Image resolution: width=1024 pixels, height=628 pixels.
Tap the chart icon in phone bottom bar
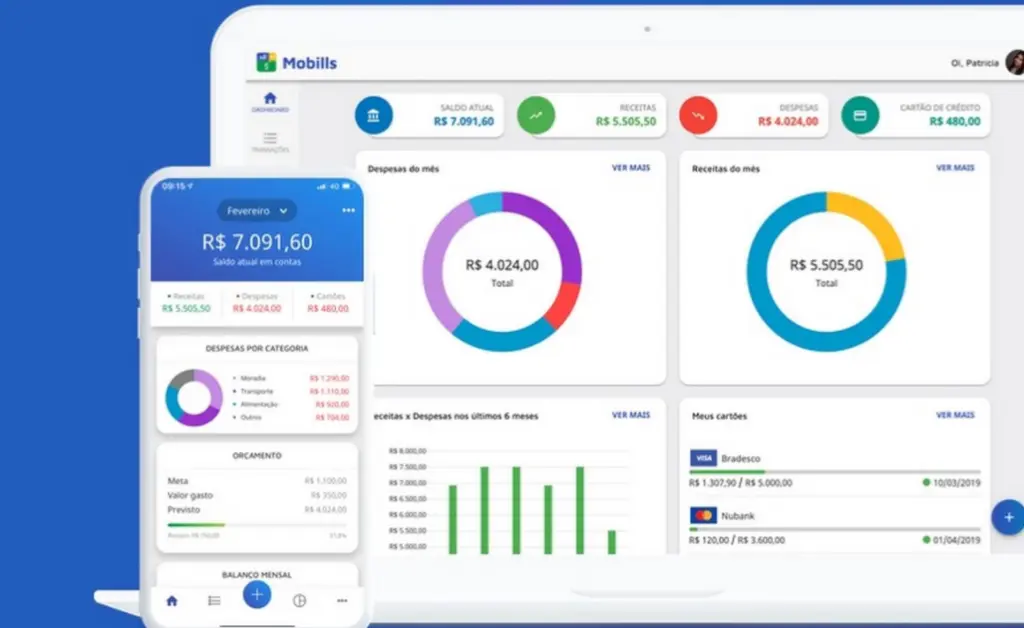(x=298, y=601)
